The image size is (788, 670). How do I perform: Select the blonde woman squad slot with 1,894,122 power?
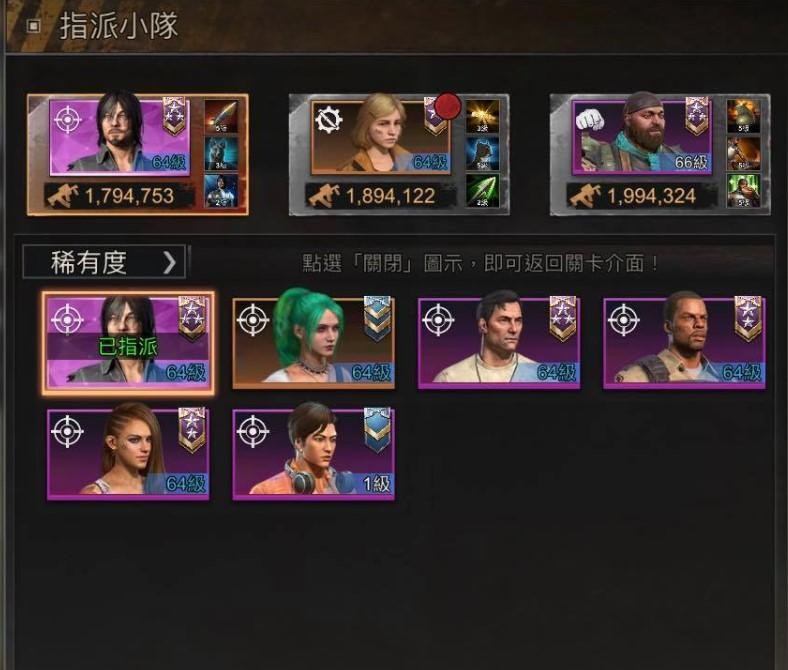point(399,155)
